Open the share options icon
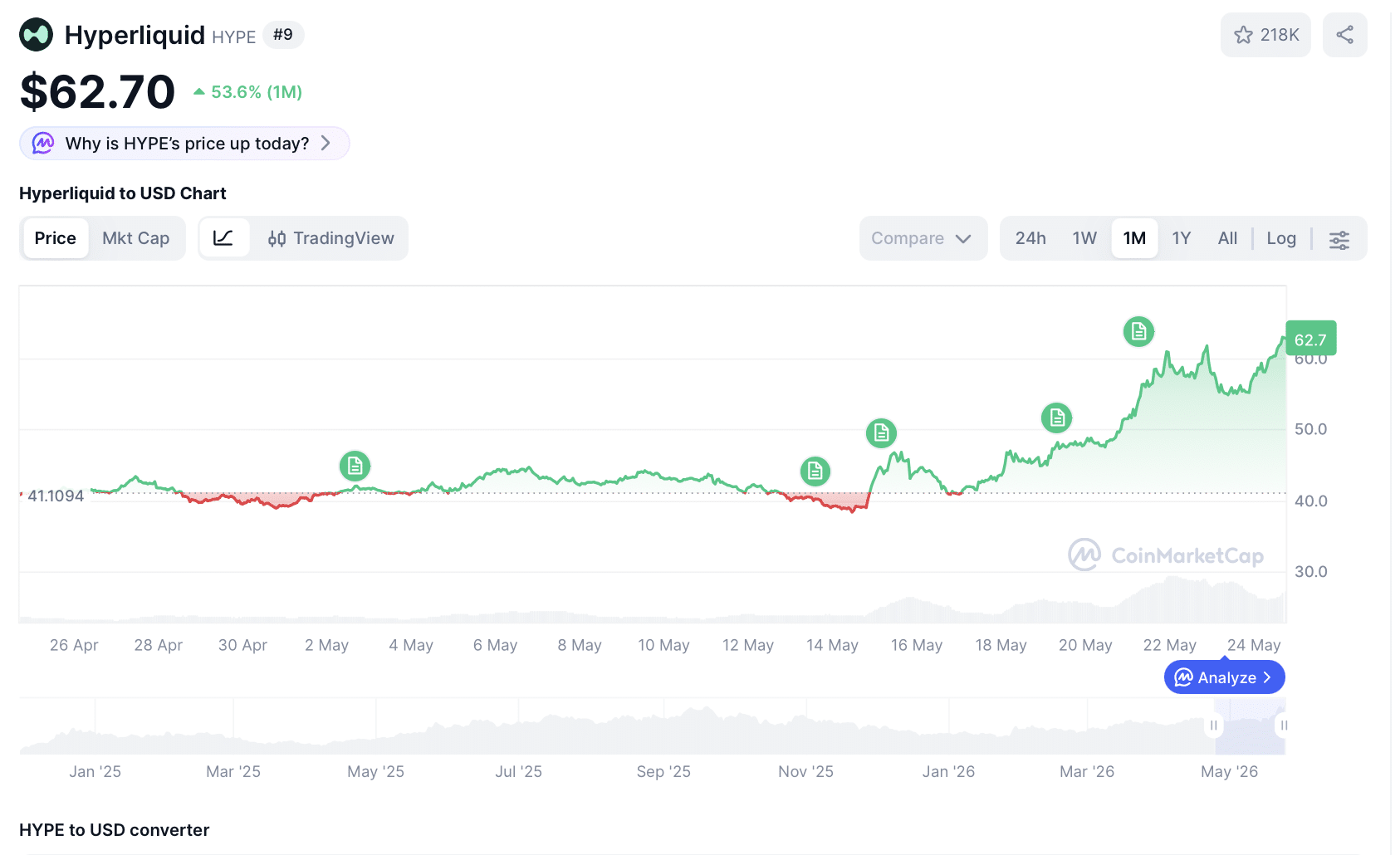The image size is (1400, 855). pyautogui.click(x=1345, y=35)
